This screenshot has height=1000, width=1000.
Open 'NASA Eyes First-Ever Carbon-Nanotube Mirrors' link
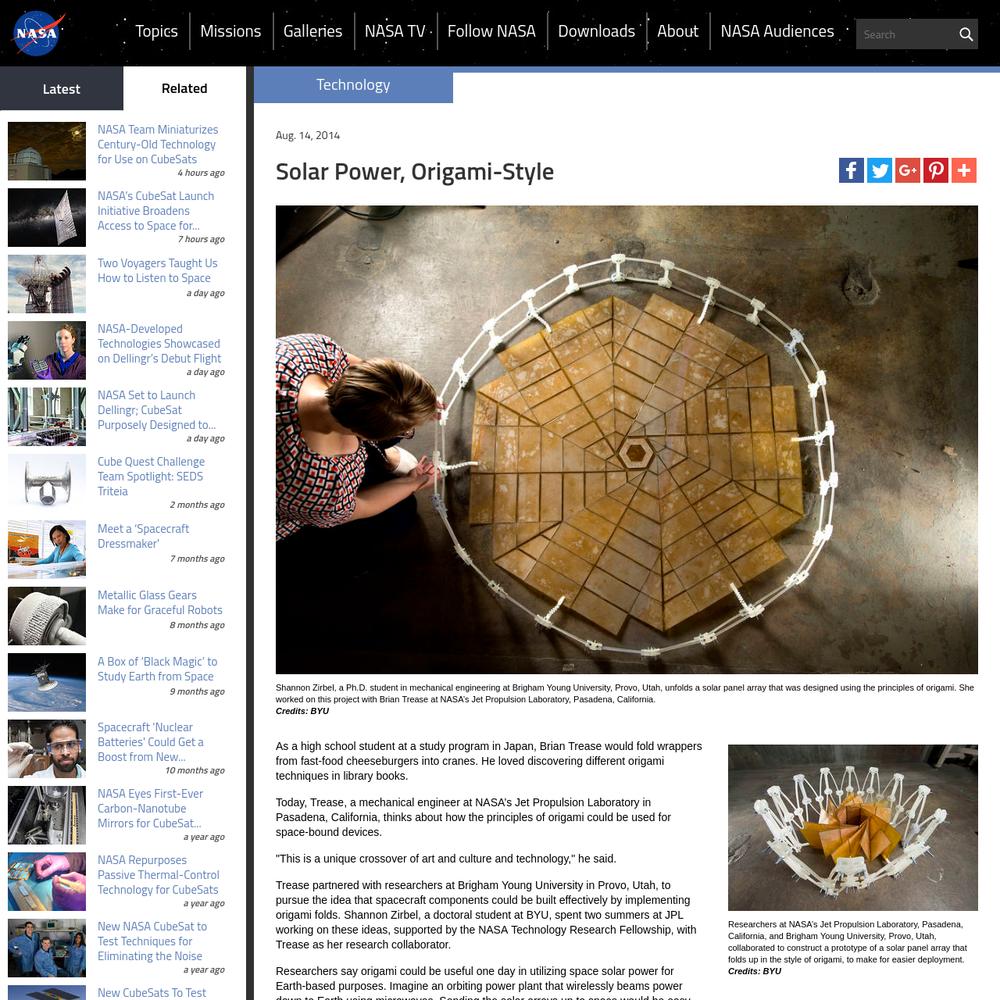coord(150,808)
